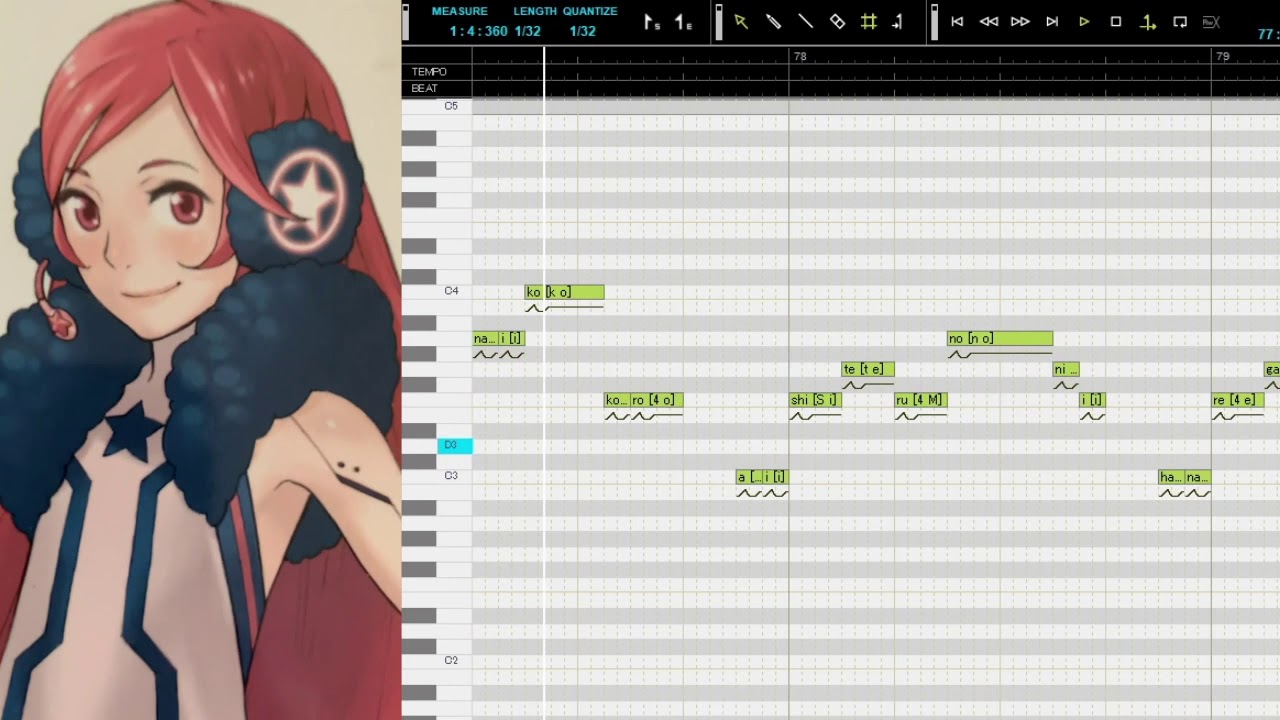Set the start marker flag
This screenshot has height=720, width=1280.
click(651, 22)
